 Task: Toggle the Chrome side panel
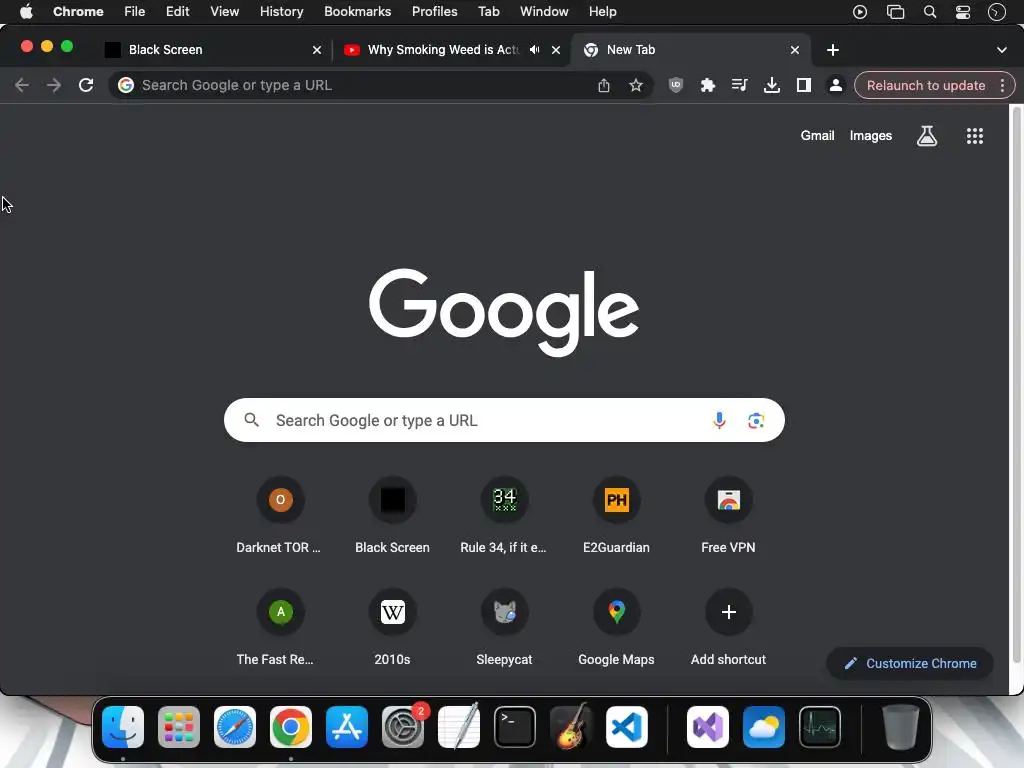[803, 85]
